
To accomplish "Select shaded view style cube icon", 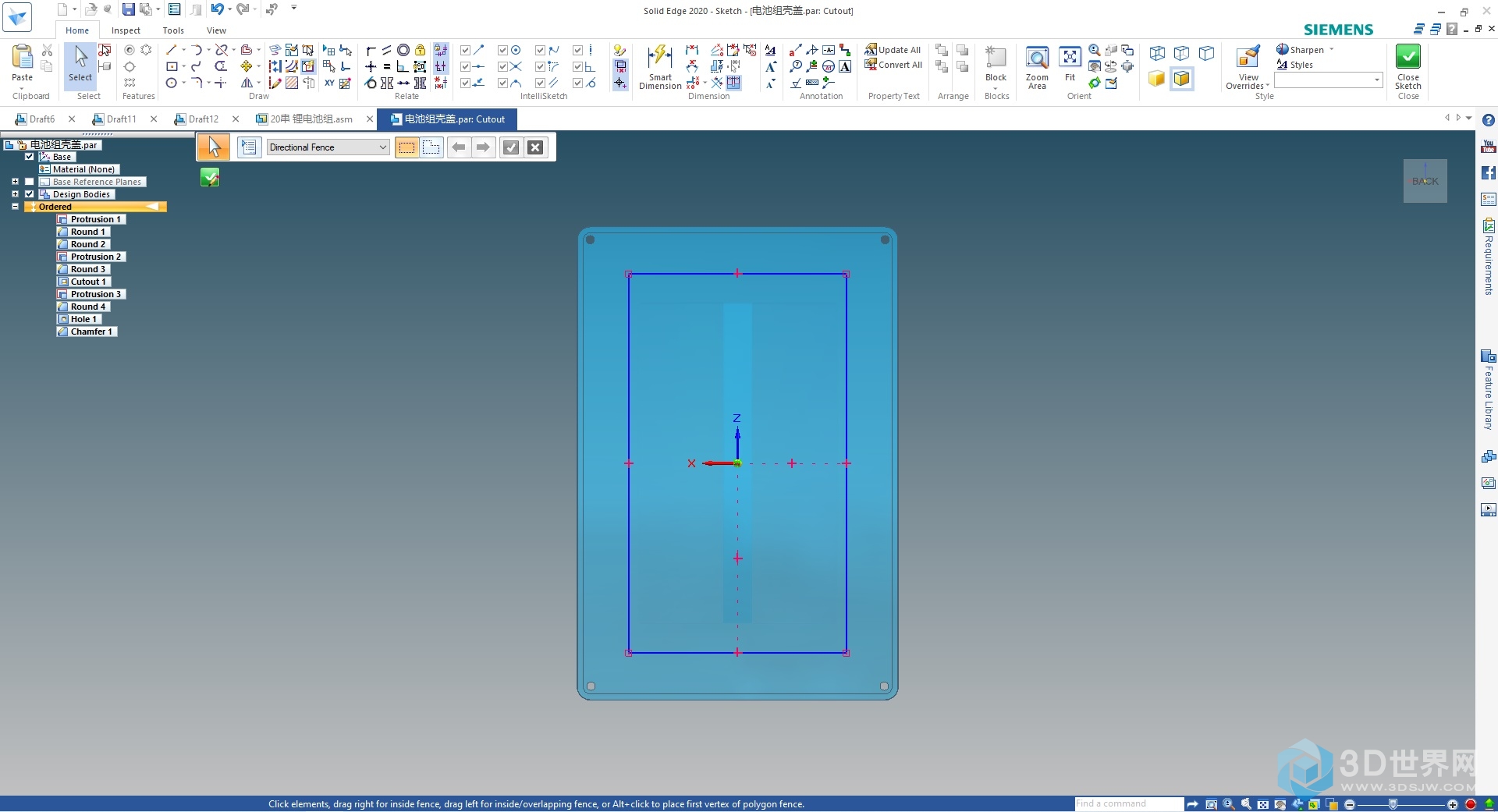I will pyautogui.click(x=1157, y=79).
